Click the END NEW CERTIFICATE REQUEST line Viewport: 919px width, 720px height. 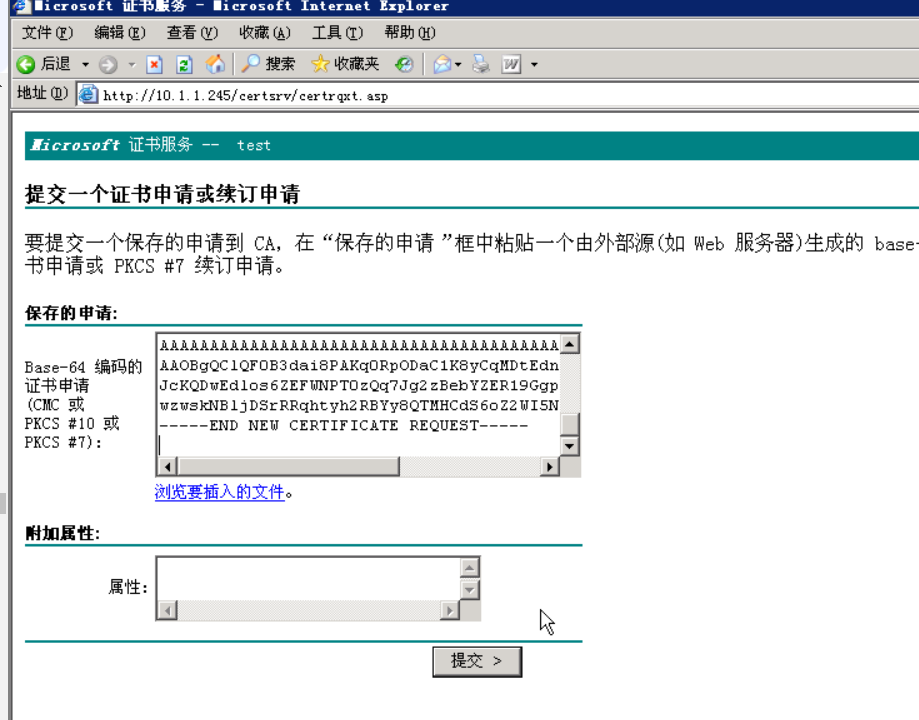(x=344, y=425)
